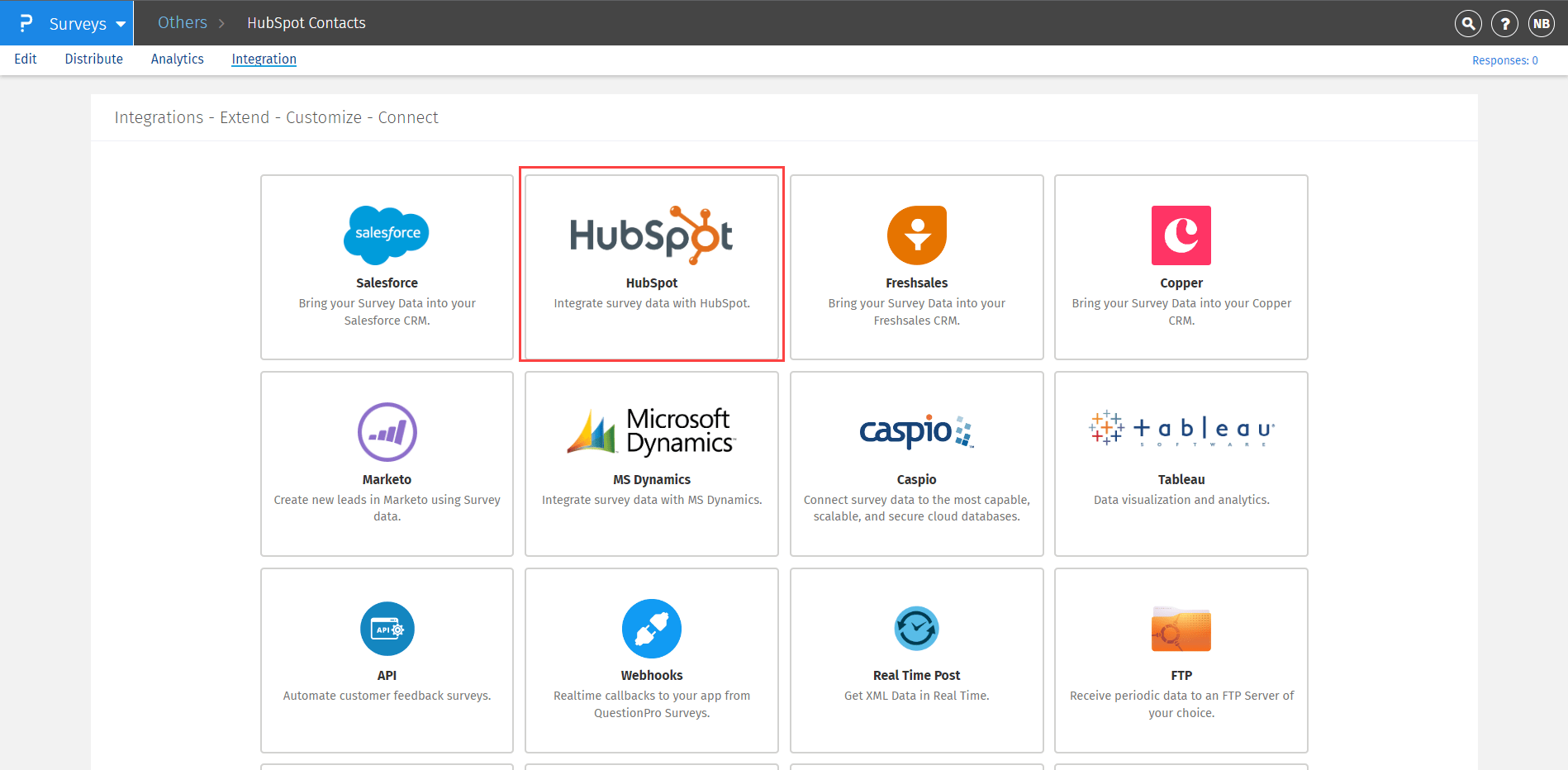Image resolution: width=1568 pixels, height=770 pixels.
Task: Click the Others breadcrumb link
Action: tap(183, 23)
